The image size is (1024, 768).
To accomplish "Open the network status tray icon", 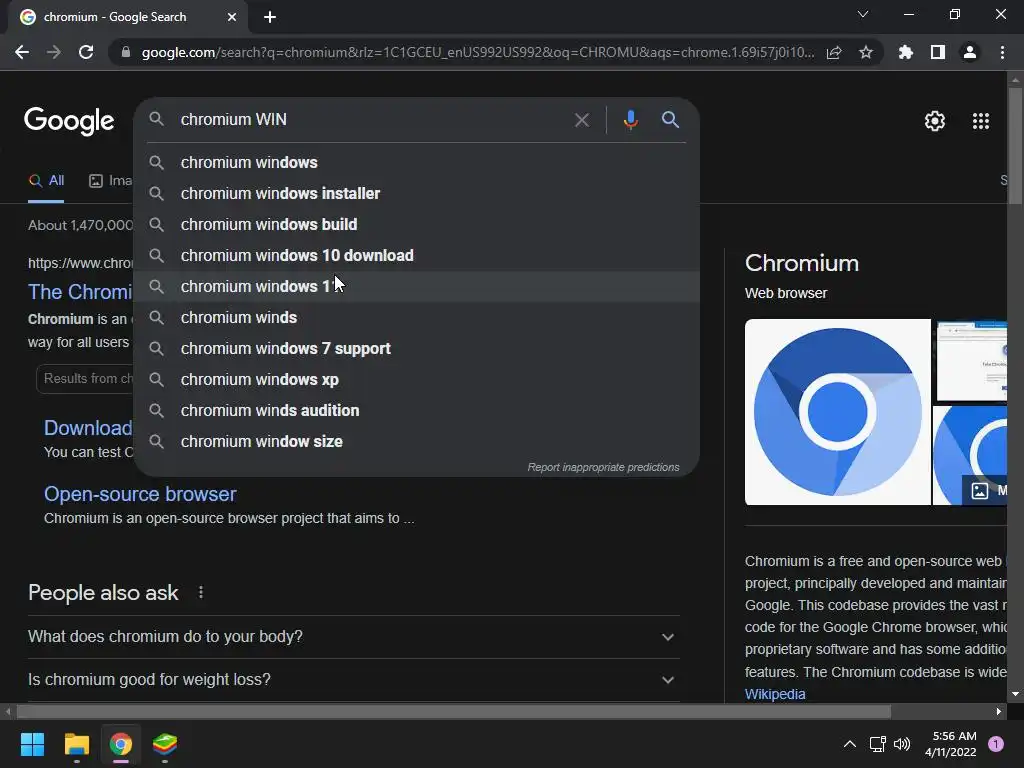I will tap(877, 744).
